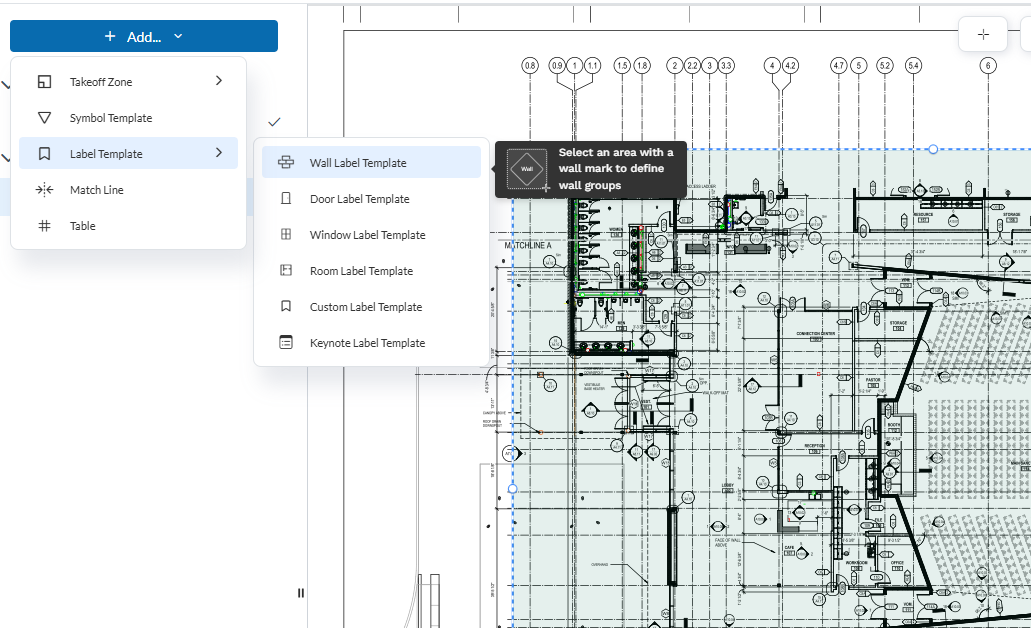Expand the Label Template submenu arrow
This screenshot has height=628, width=1031.
coord(219,153)
